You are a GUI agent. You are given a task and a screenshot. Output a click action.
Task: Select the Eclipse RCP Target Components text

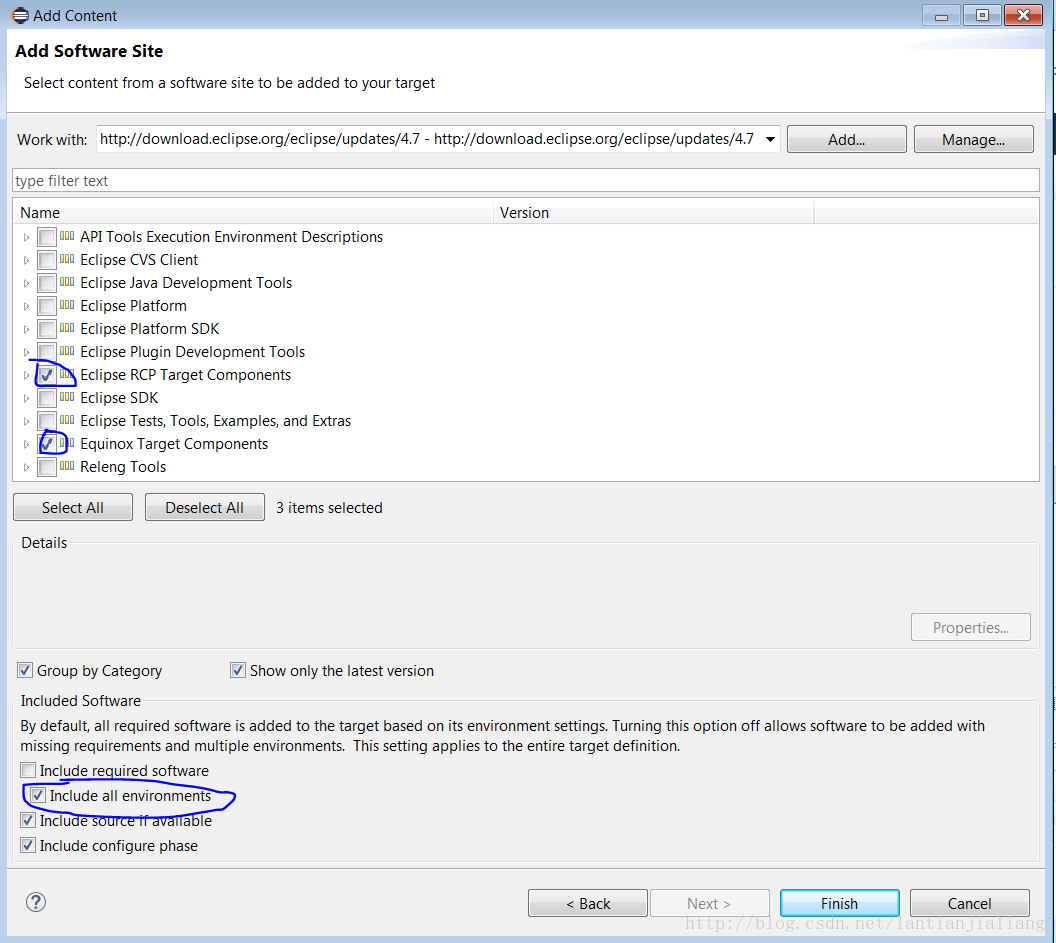(x=185, y=375)
